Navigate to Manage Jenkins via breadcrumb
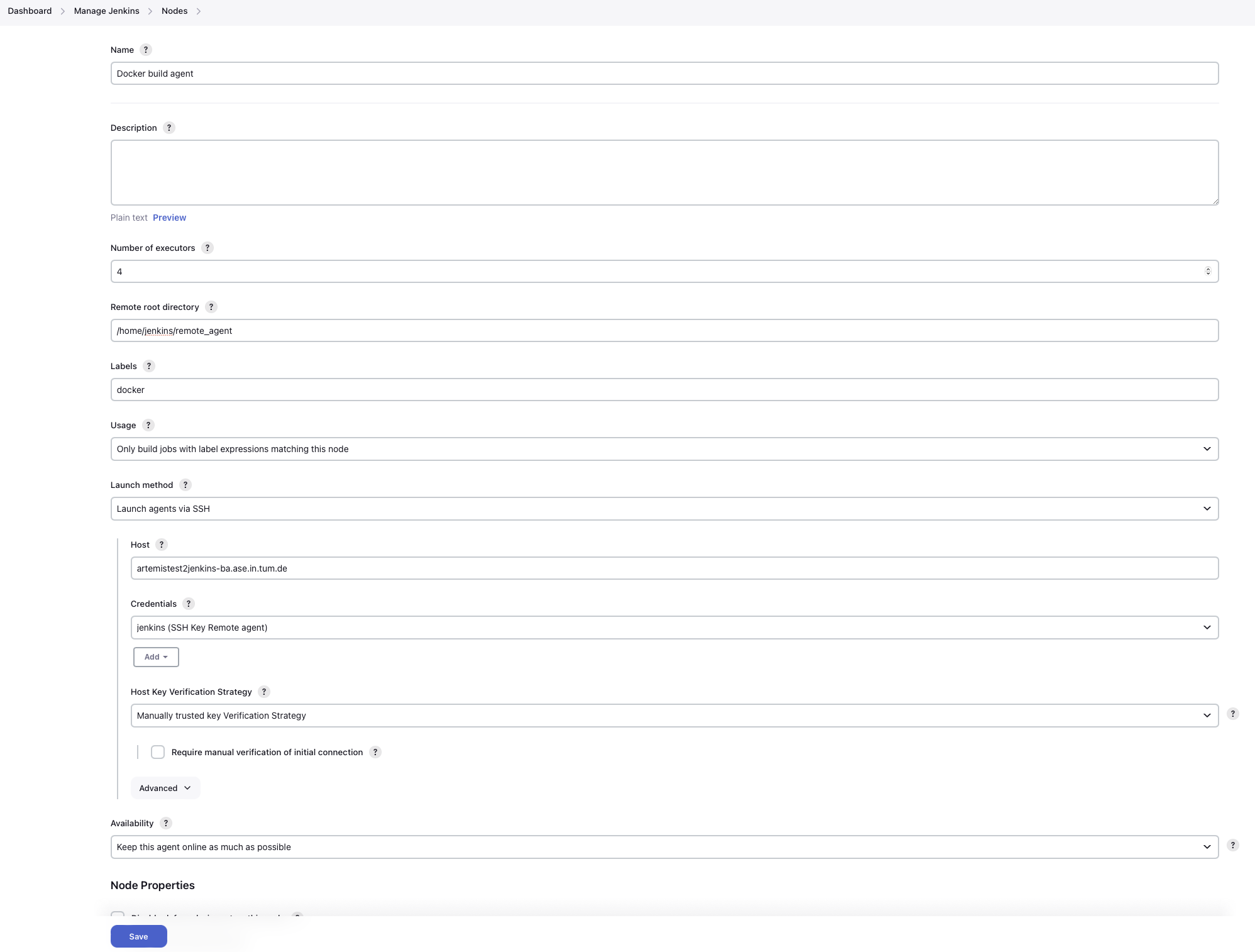The height and width of the screenshot is (952, 1255). [106, 11]
